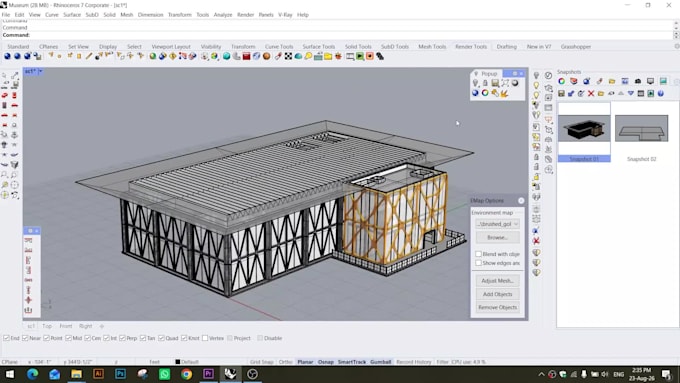
Task: Click the checkerboard texture icon in the toolbar
Action: (x=288, y=56)
